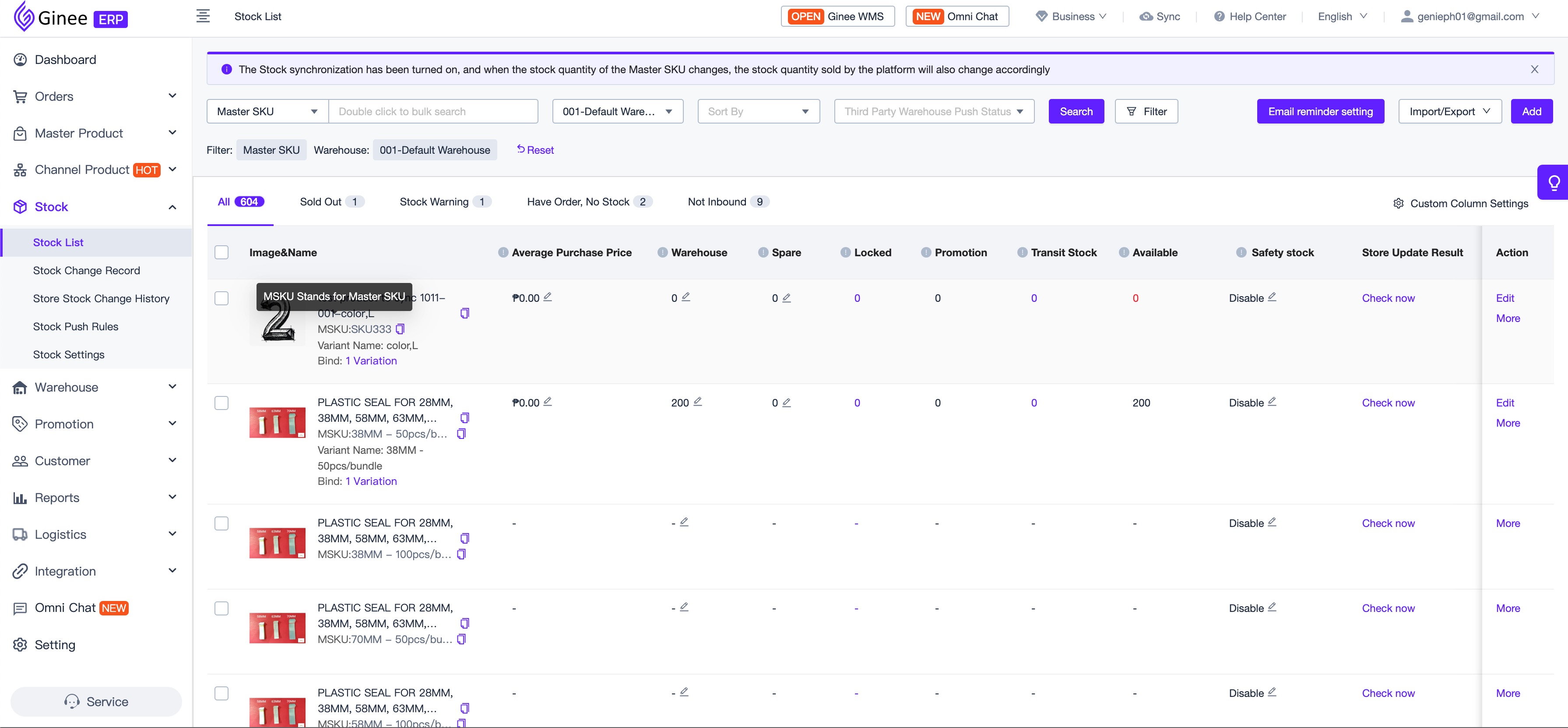
Task: Open Stock Change Record in sidebar
Action: pyautogui.click(x=86, y=271)
